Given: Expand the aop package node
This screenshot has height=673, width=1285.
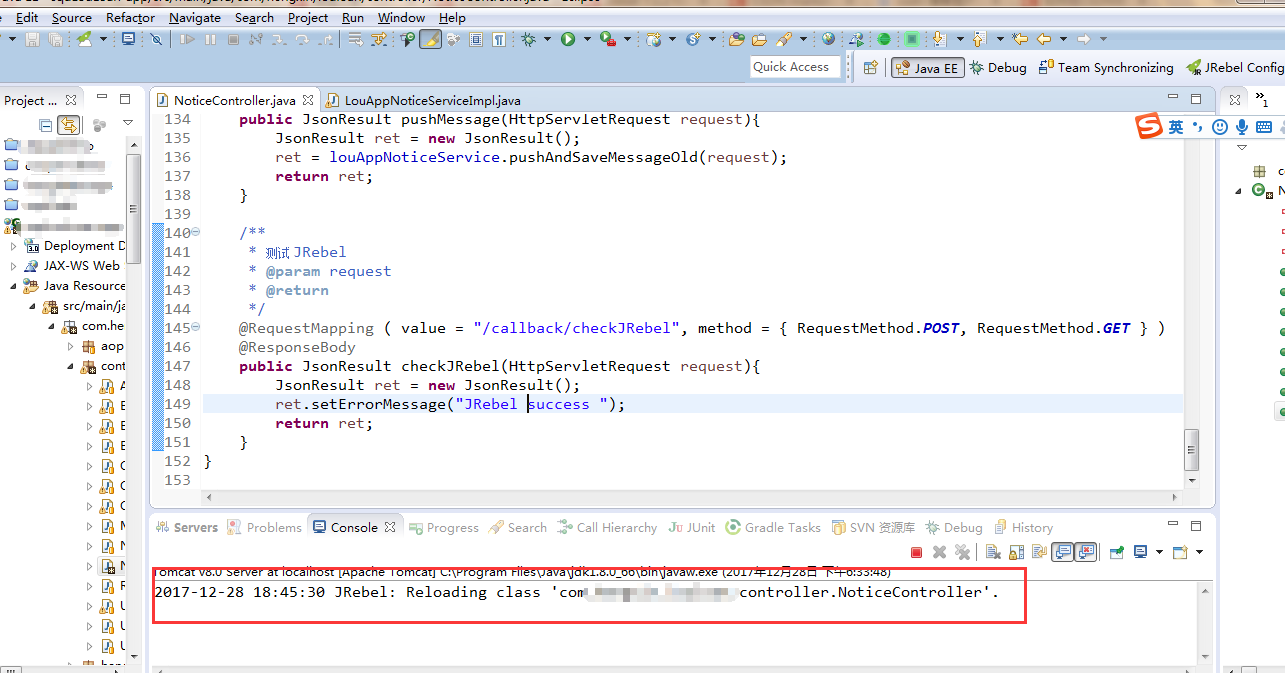Looking at the screenshot, I should coord(71,346).
